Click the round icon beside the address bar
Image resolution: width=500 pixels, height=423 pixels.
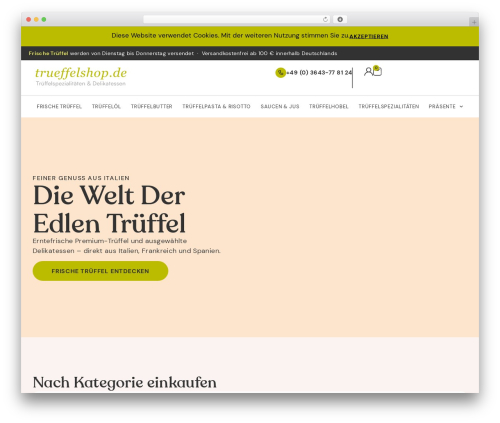[340, 19]
